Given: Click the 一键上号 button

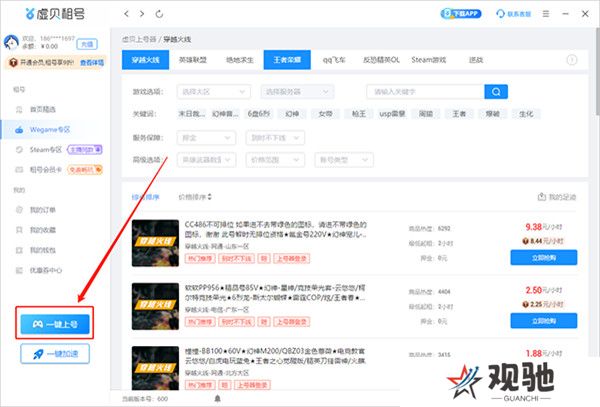Looking at the screenshot, I should [55, 324].
